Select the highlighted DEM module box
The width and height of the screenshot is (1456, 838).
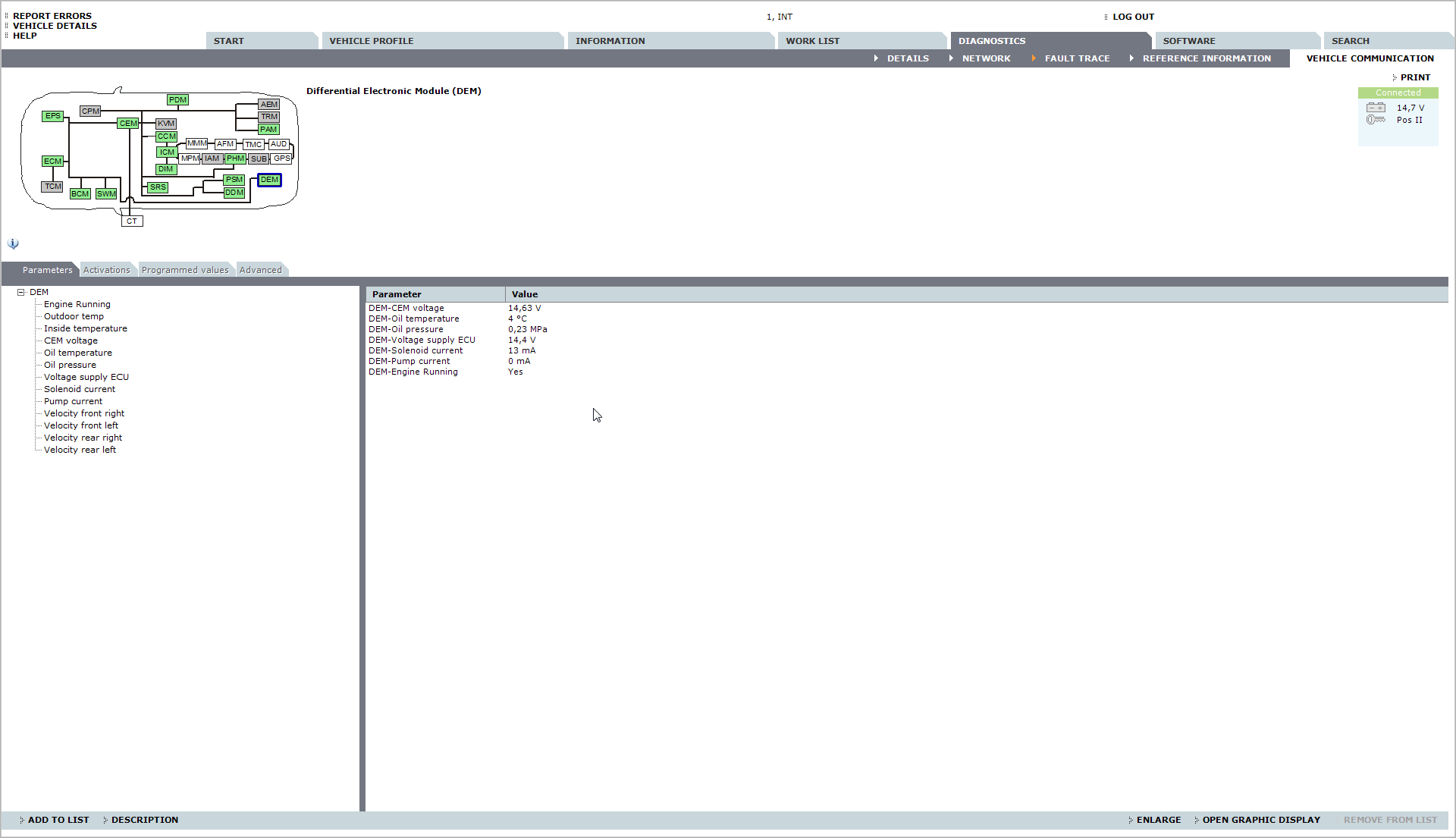pyautogui.click(x=269, y=180)
